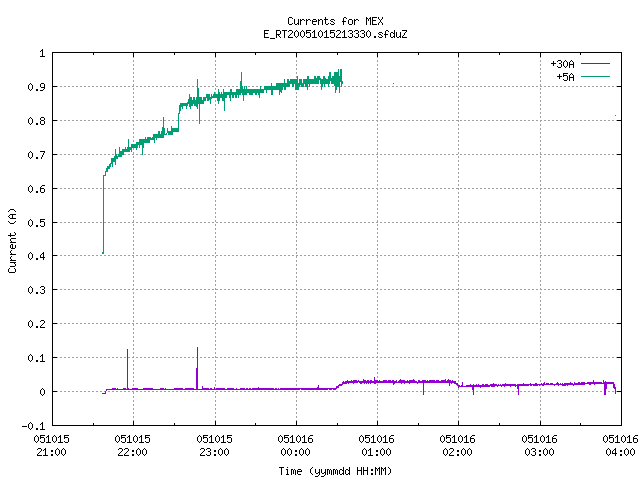The image size is (640, 480).
Task: Click the y-axis tick label 0.4
Action: point(36,256)
